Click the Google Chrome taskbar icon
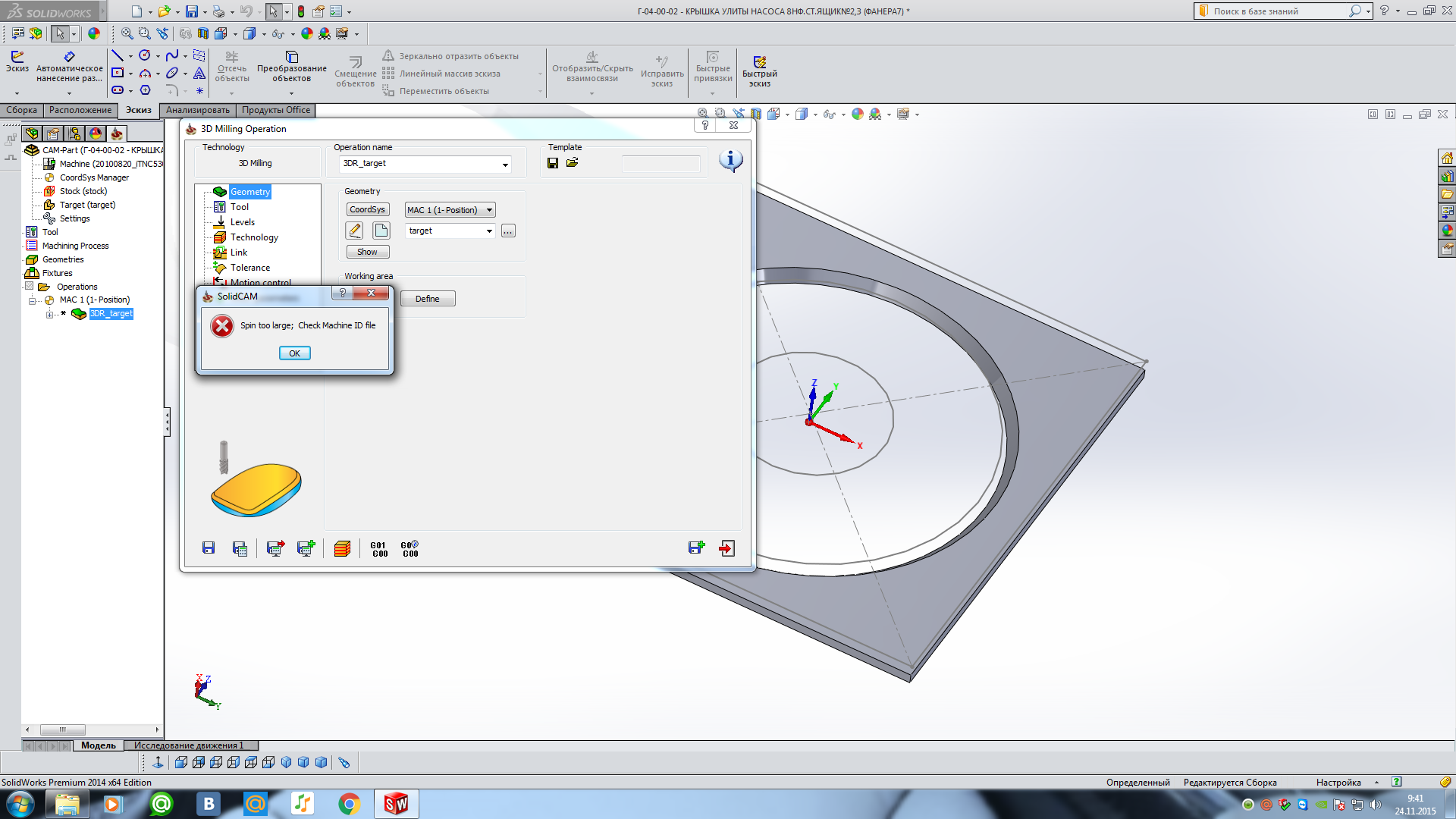1456x819 pixels. pyautogui.click(x=349, y=804)
